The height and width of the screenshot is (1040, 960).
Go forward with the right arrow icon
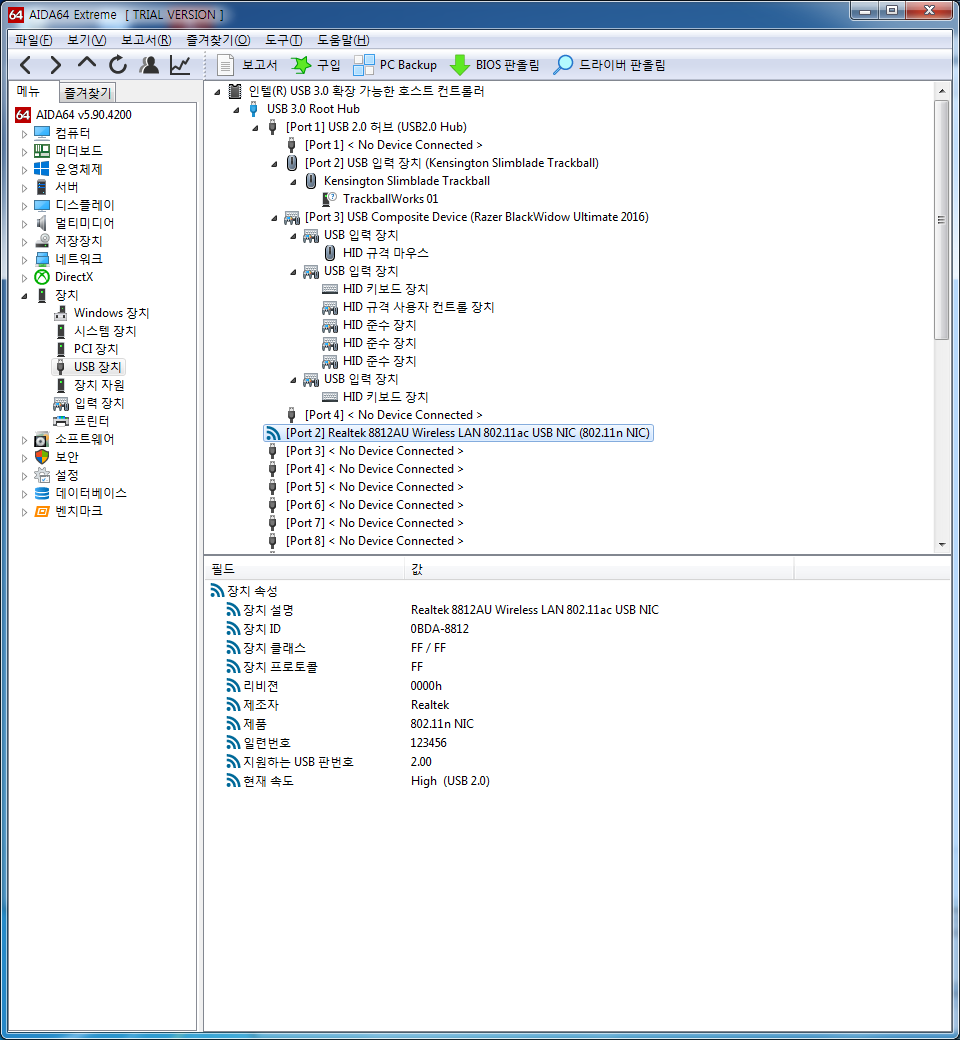tap(56, 64)
